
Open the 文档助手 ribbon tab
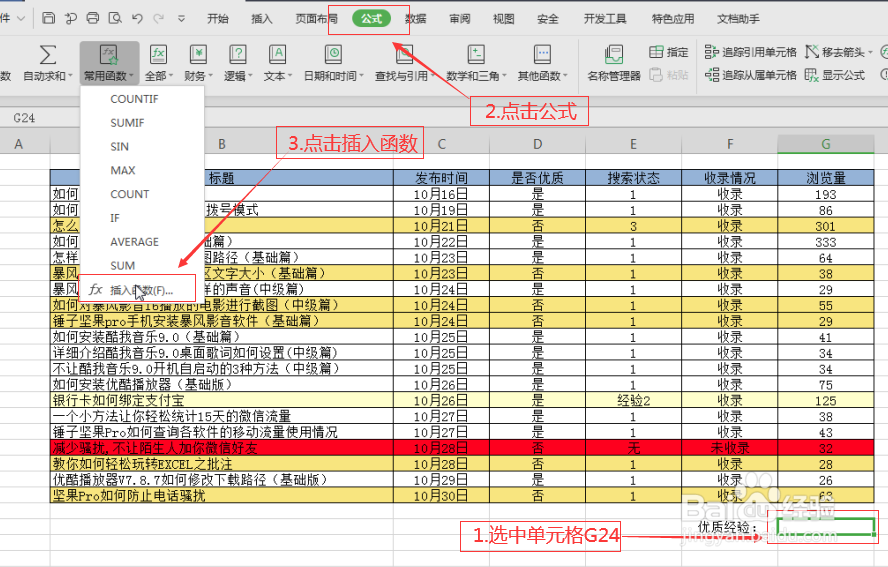pyautogui.click(x=738, y=19)
